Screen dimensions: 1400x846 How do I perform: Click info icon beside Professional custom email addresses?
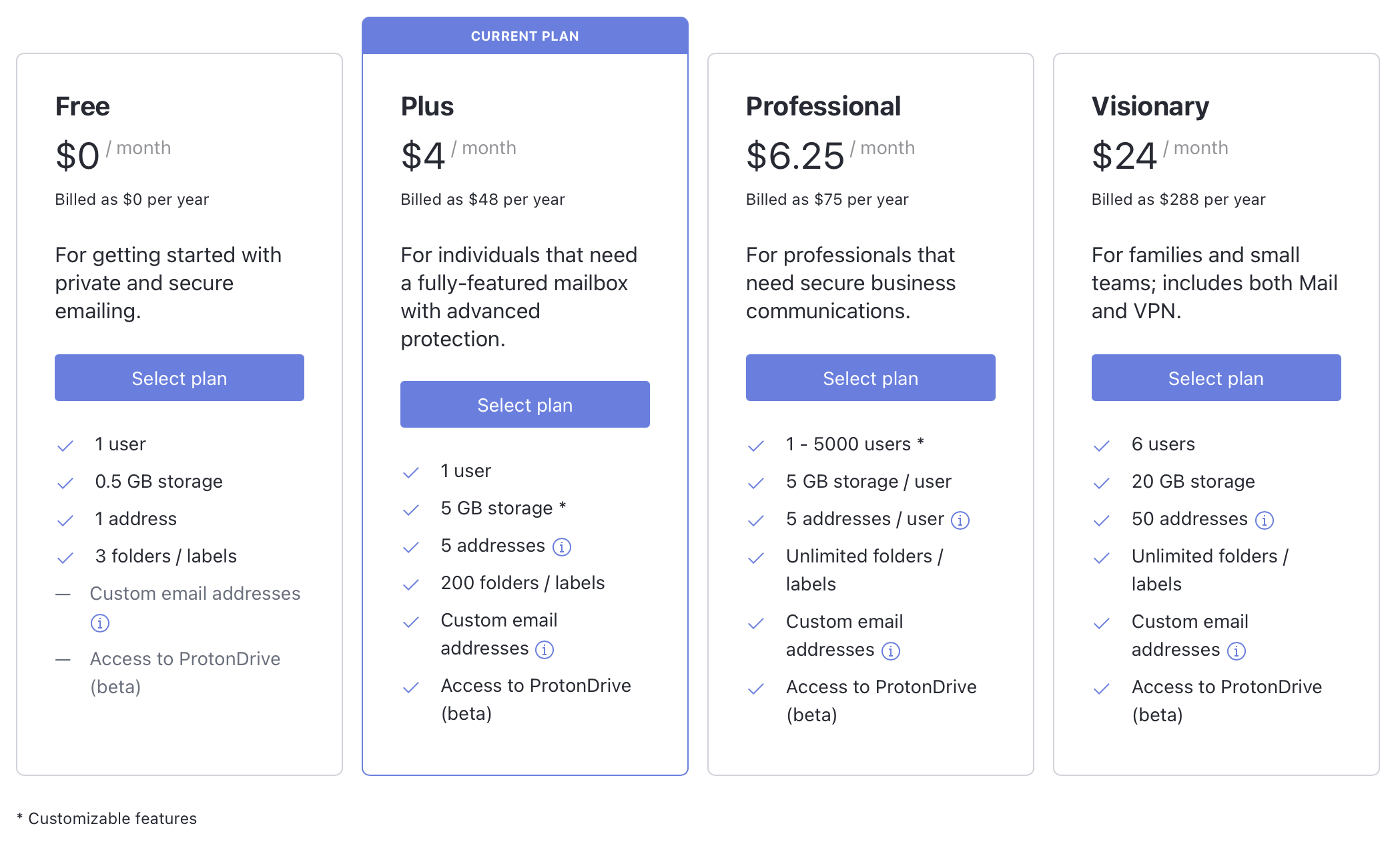[891, 651]
